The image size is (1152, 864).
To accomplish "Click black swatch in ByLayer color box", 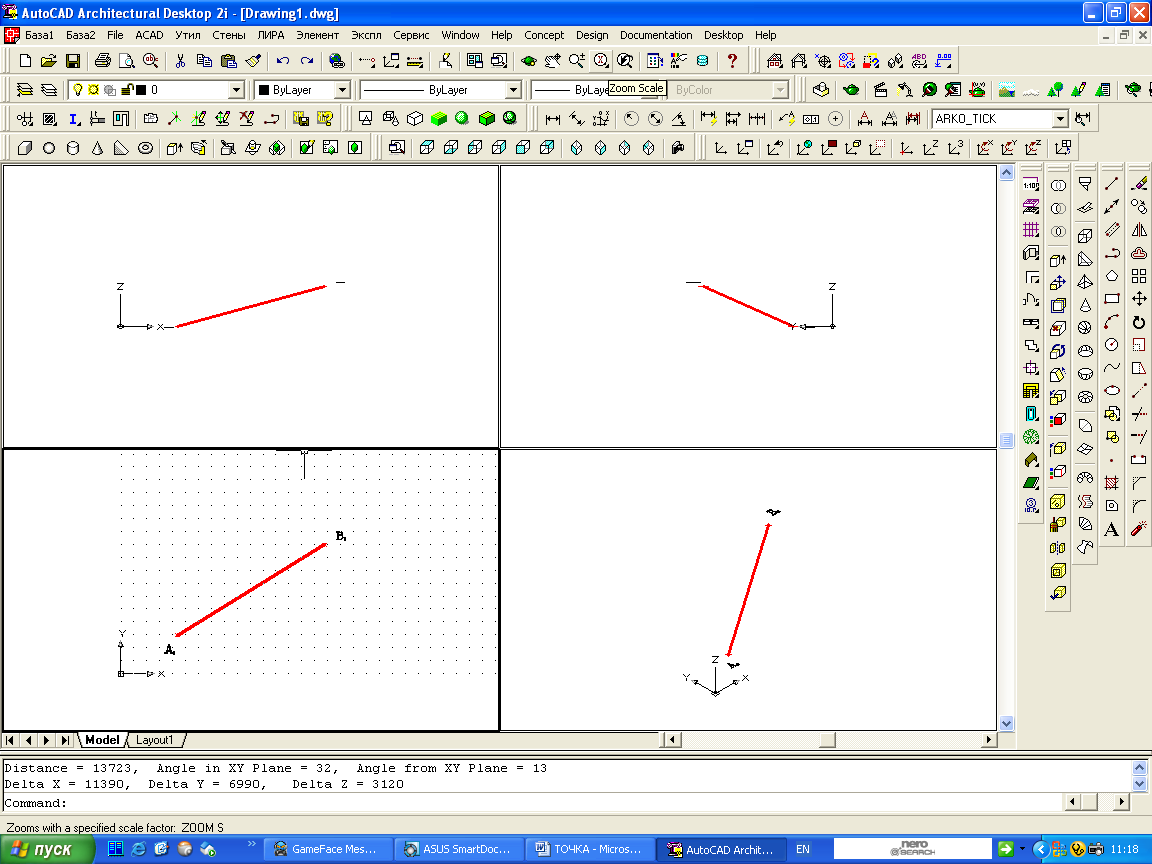I will 264,90.
